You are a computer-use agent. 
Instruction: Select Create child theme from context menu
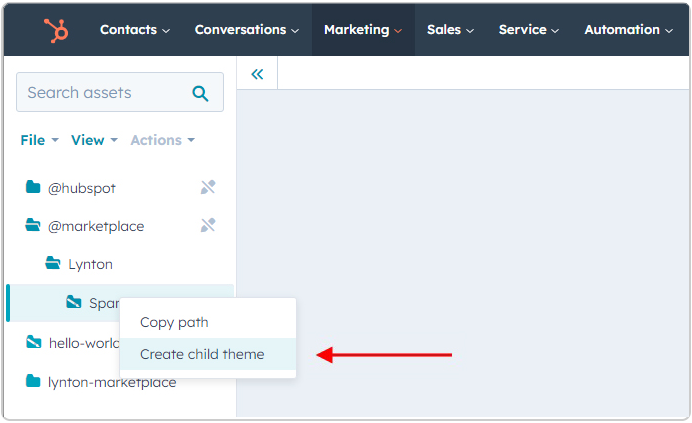(202, 354)
